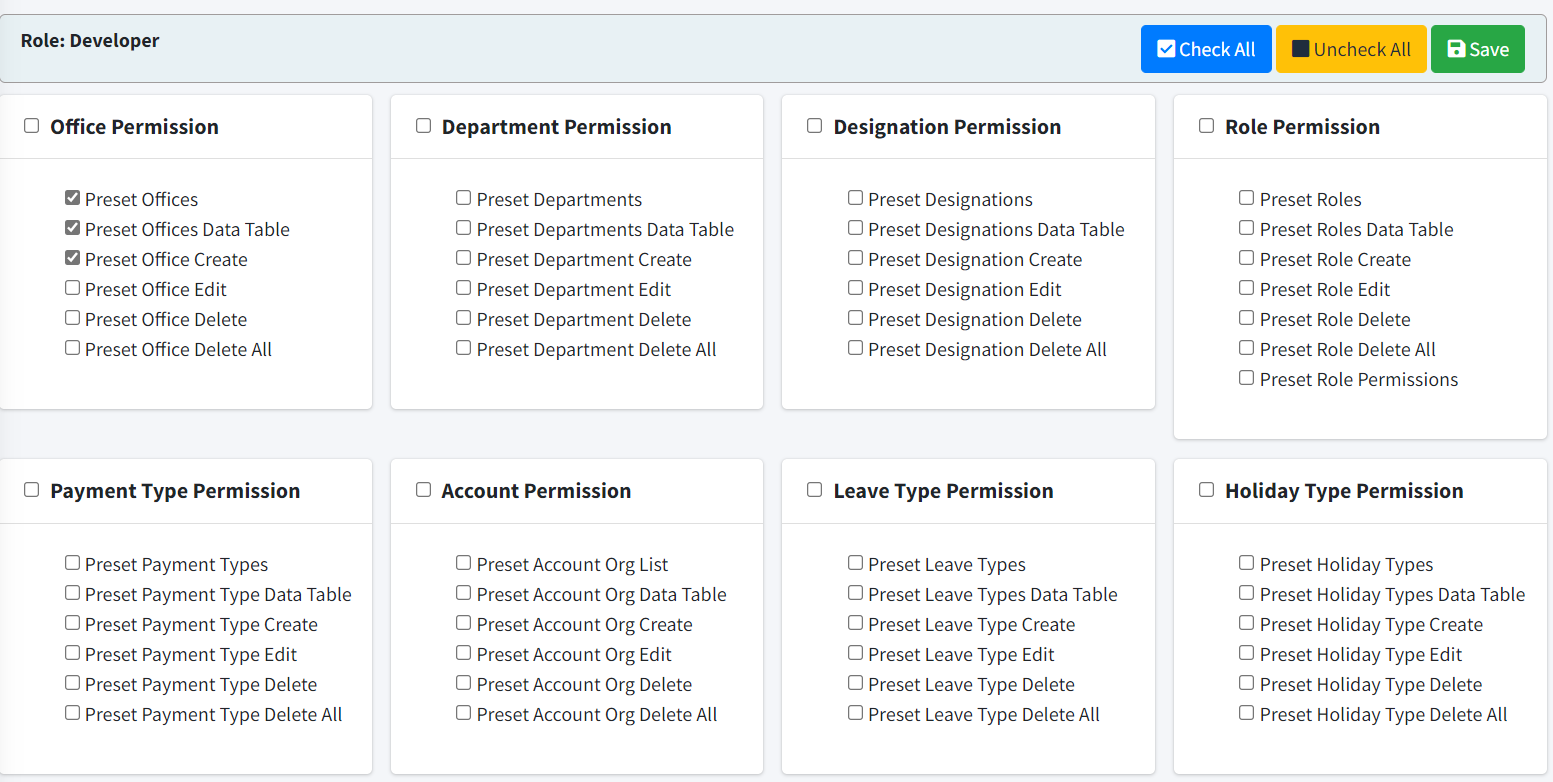Click the Check All button
The width and height of the screenshot is (1553, 782).
[x=1205, y=49]
